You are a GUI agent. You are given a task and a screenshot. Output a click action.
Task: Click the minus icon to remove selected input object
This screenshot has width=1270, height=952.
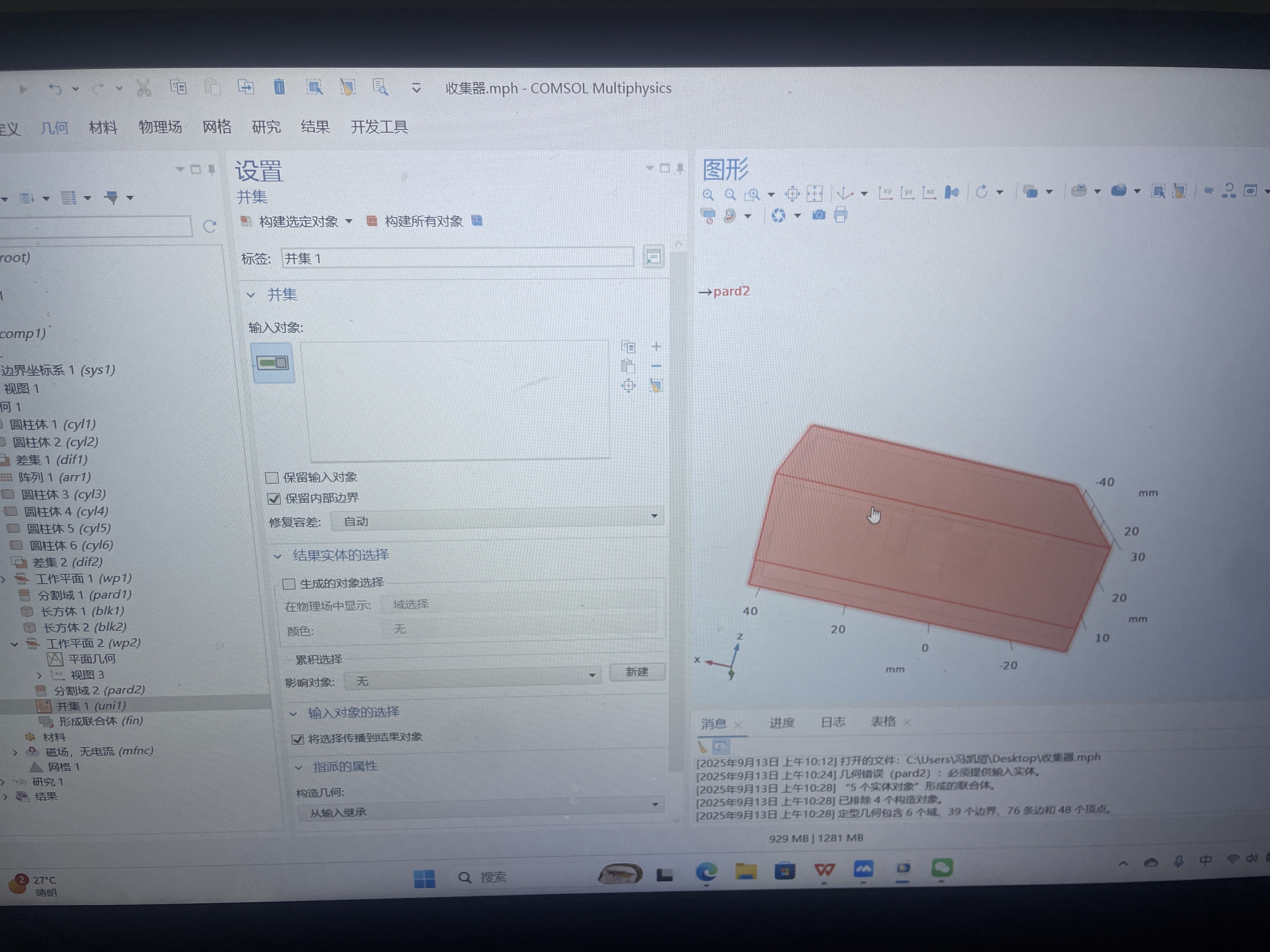[x=656, y=365]
